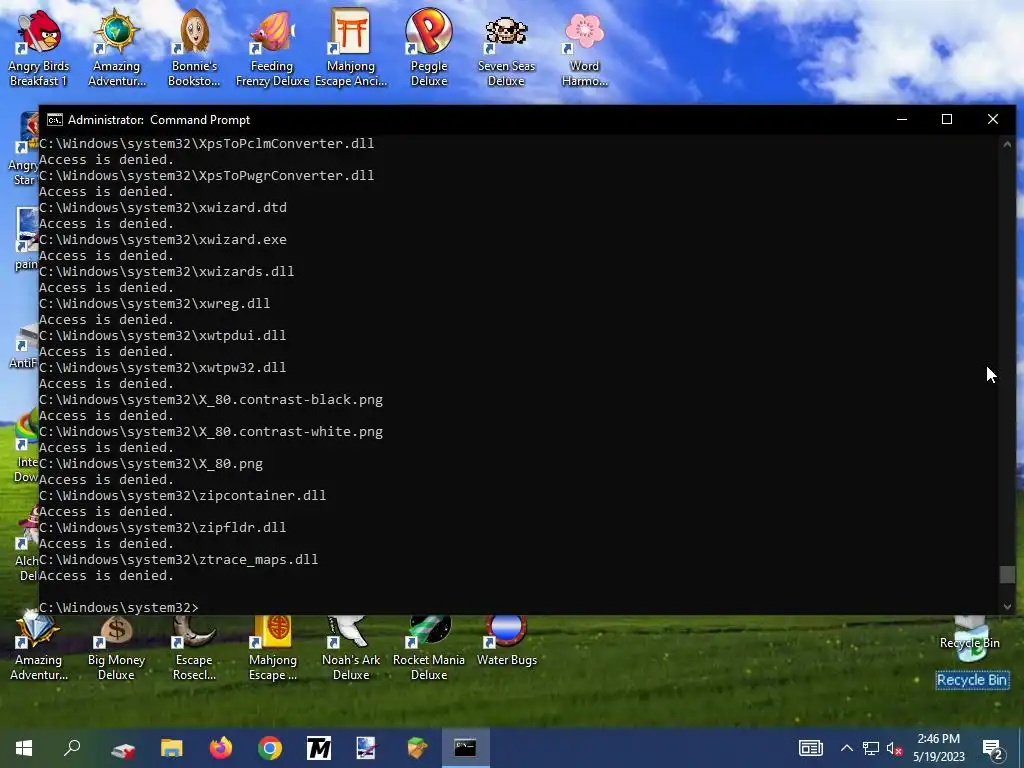Open the notification center icon
Image resolution: width=1024 pixels, height=768 pixels.
[993, 749]
